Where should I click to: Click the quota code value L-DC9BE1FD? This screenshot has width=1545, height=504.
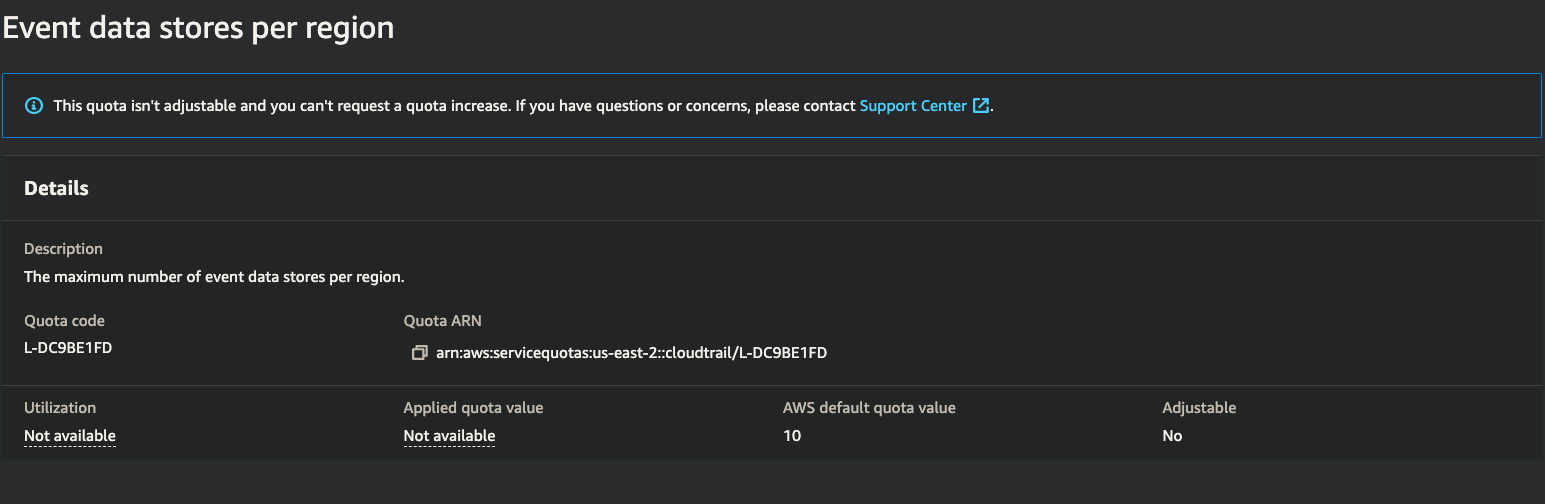coord(68,348)
